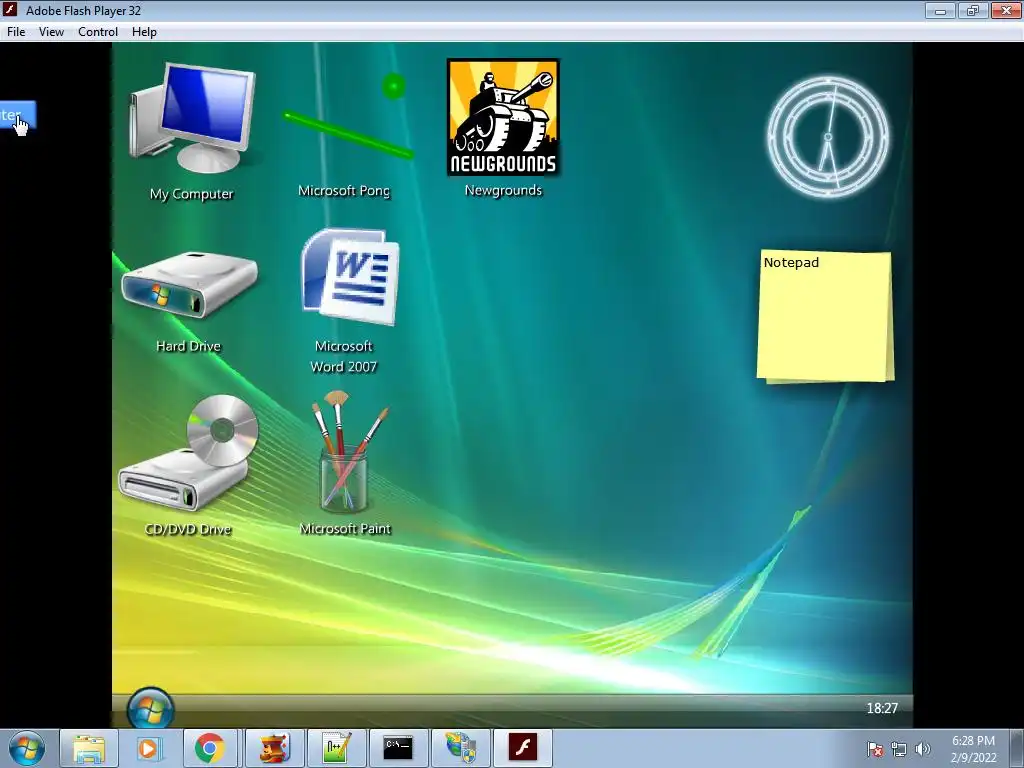Viewport: 1024px width, 768px height.
Task: Open the Hard Drive icon
Action: [x=189, y=285]
